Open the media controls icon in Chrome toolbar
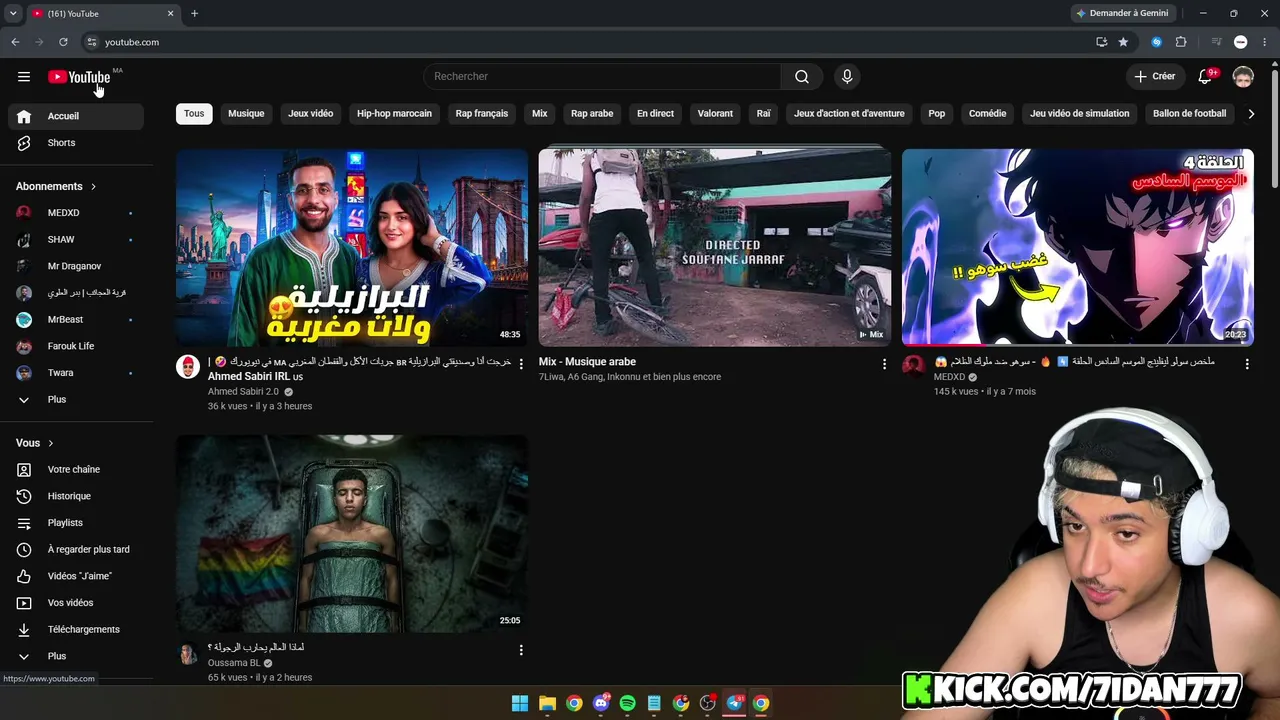This screenshot has height=720, width=1280. (1216, 42)
